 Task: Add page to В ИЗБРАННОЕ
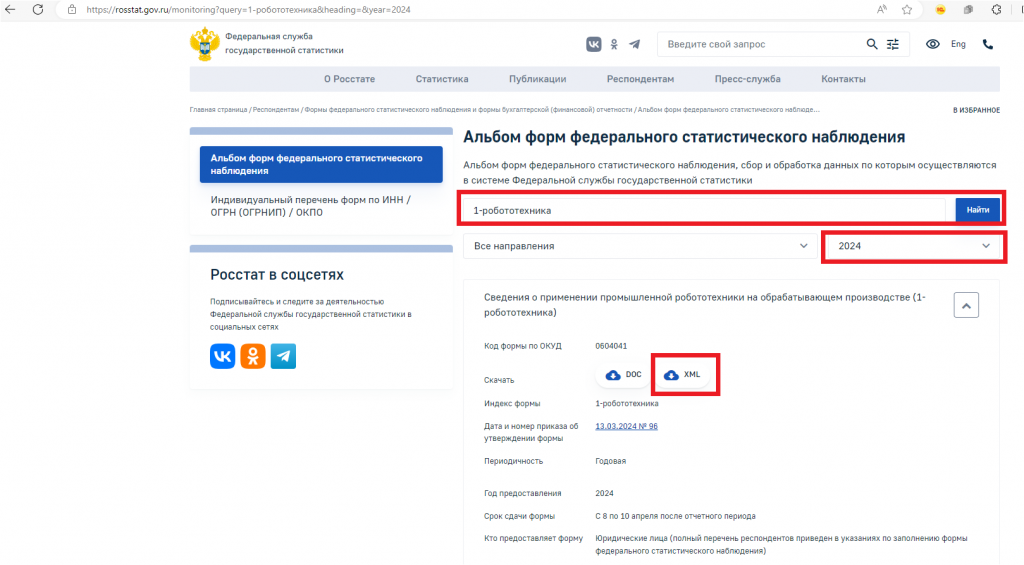[x=976, y=110]
